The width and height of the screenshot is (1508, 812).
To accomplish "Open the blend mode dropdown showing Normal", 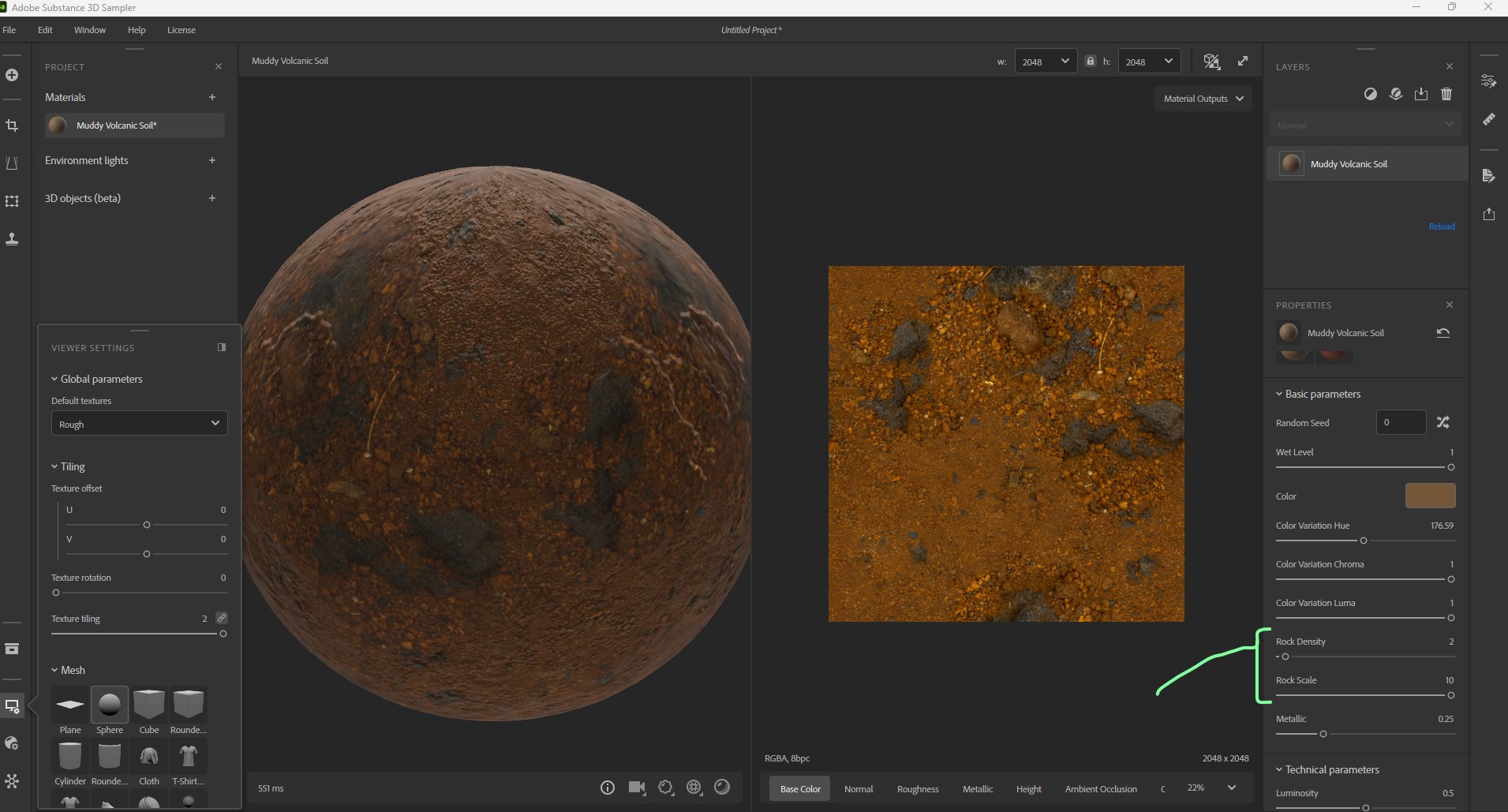I will pyautogui.click(x=1366, y=124).
